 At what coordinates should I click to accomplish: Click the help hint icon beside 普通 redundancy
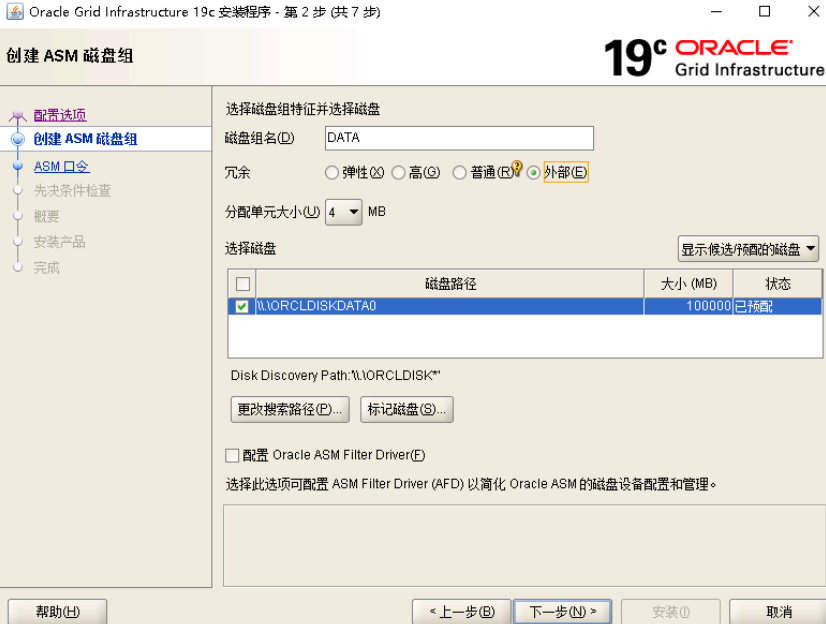pos(517,167)
